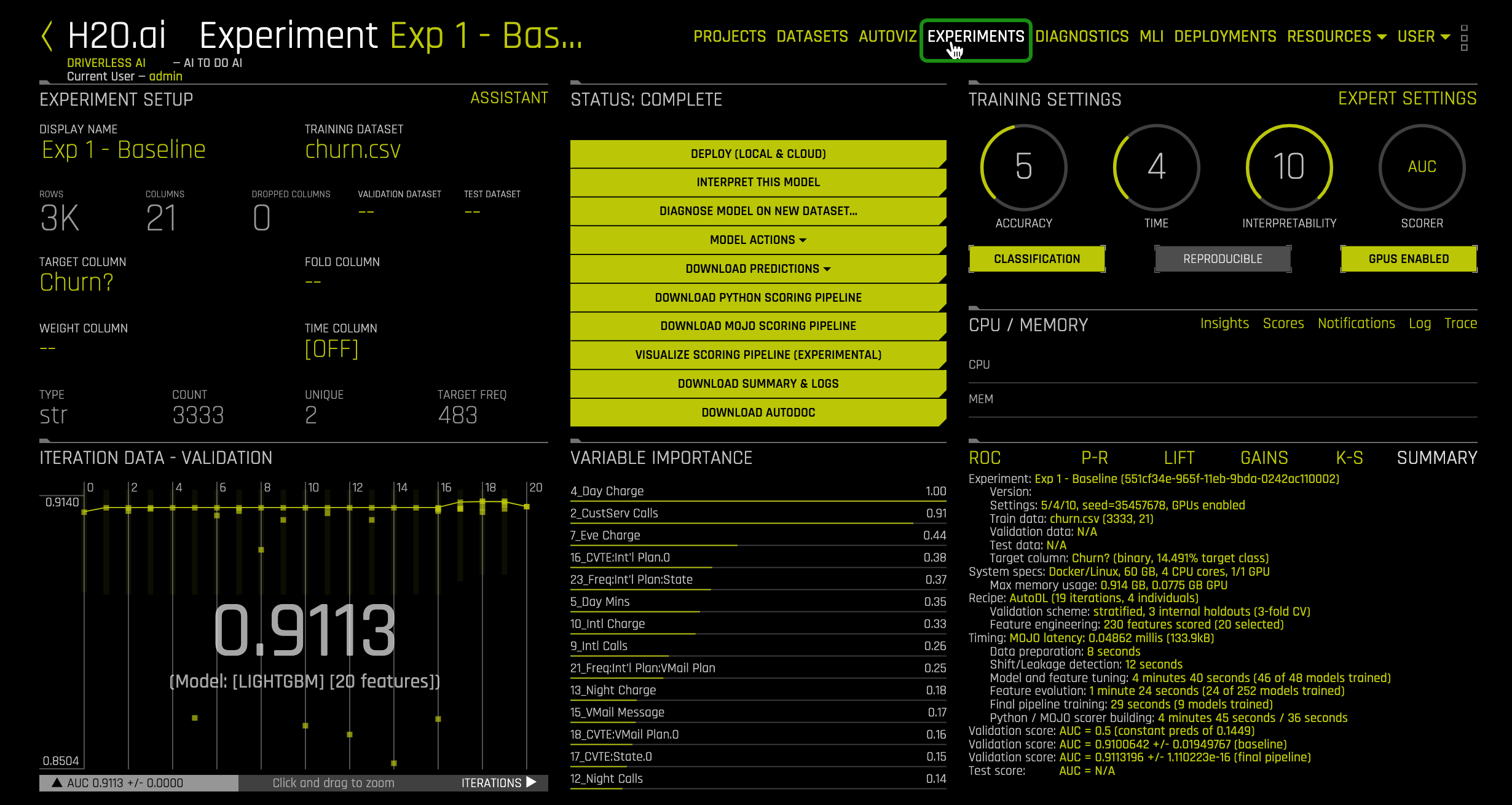1512x805 pixels.
Task: Open EXPERT SETTINGS
Action: (1408, 98)
